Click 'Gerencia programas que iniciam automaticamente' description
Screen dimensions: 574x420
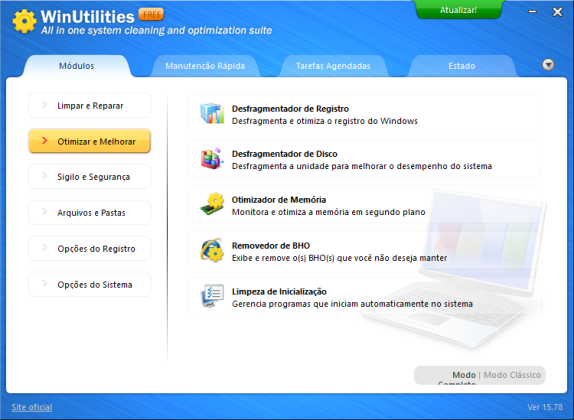pos(352,304)
